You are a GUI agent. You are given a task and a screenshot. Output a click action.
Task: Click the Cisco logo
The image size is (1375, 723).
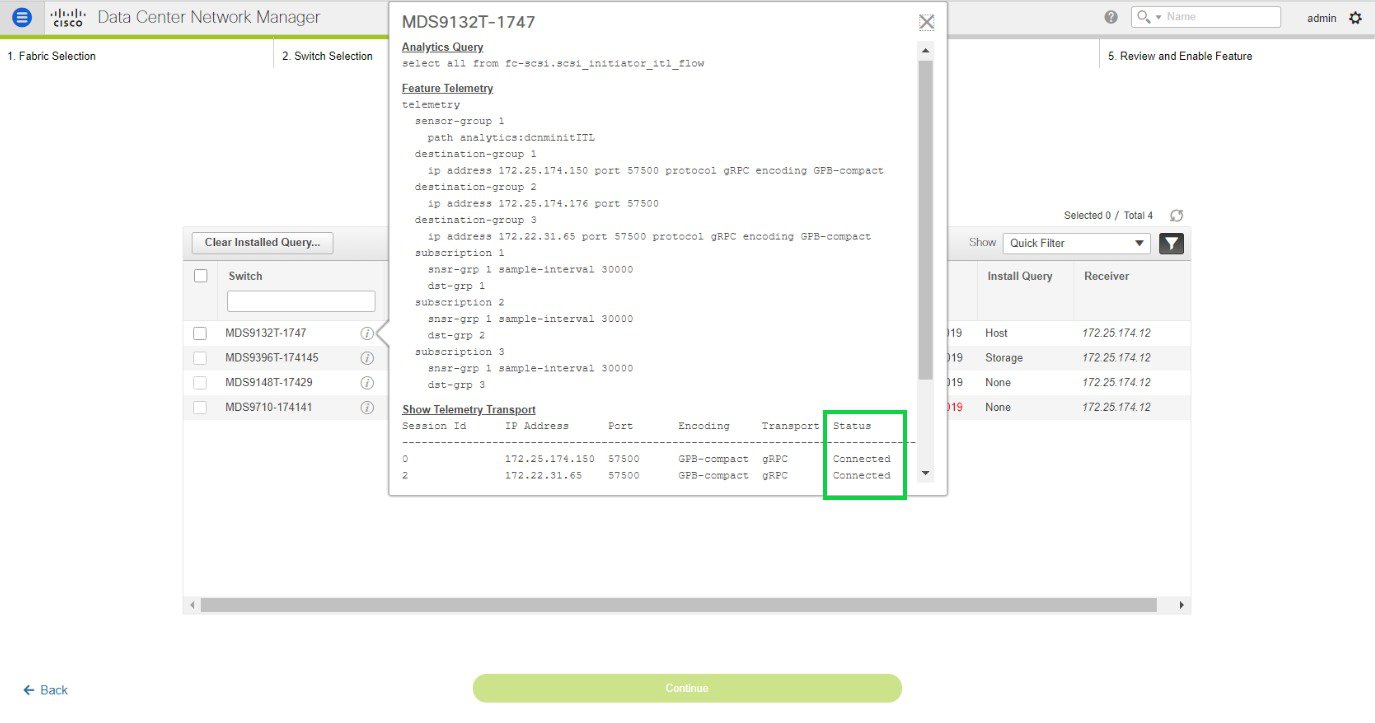click(x=68, y=17)
